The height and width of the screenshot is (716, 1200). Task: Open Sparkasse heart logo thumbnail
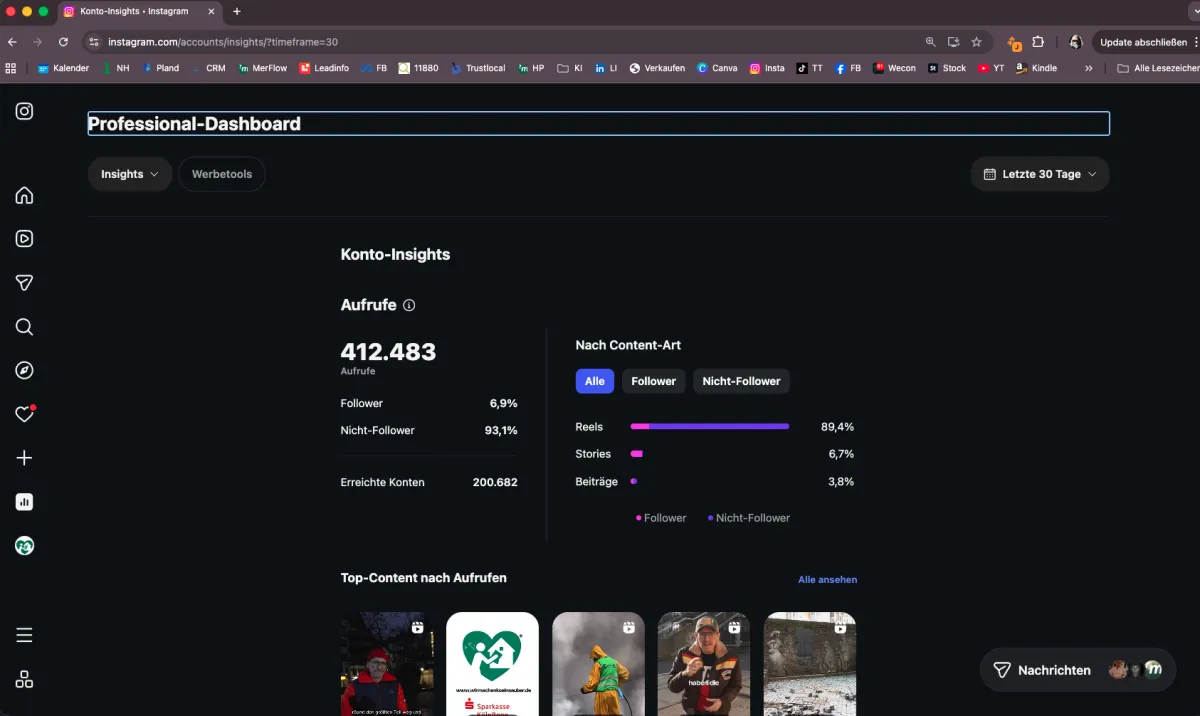pos(492,664)
